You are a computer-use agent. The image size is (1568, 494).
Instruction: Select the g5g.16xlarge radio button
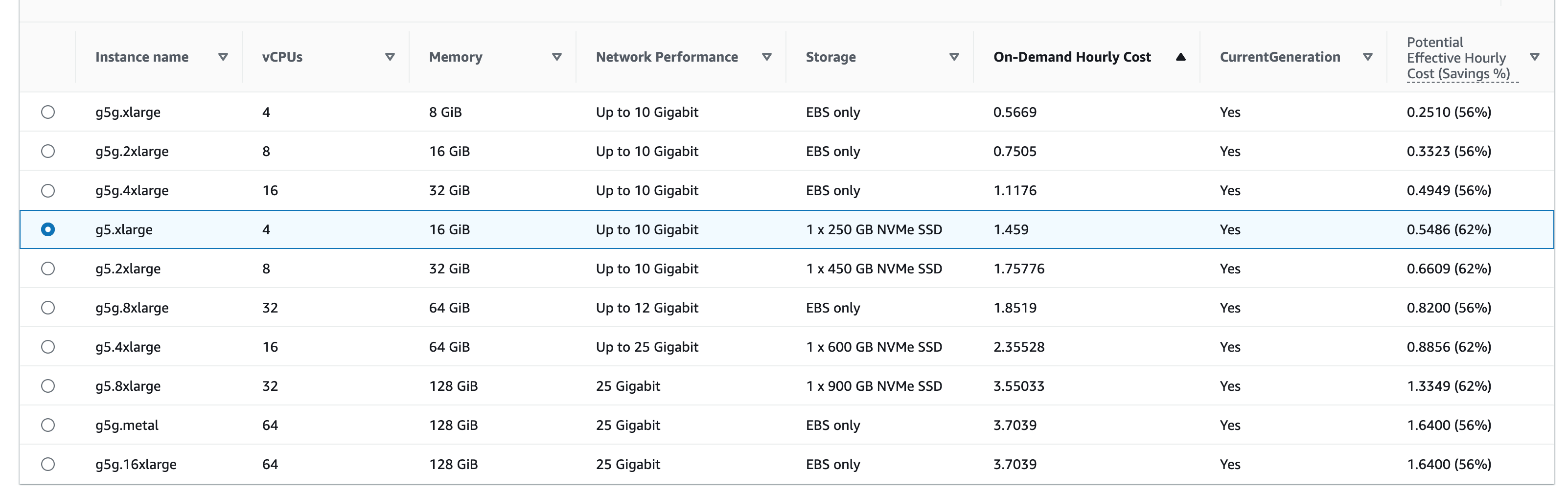48,464
